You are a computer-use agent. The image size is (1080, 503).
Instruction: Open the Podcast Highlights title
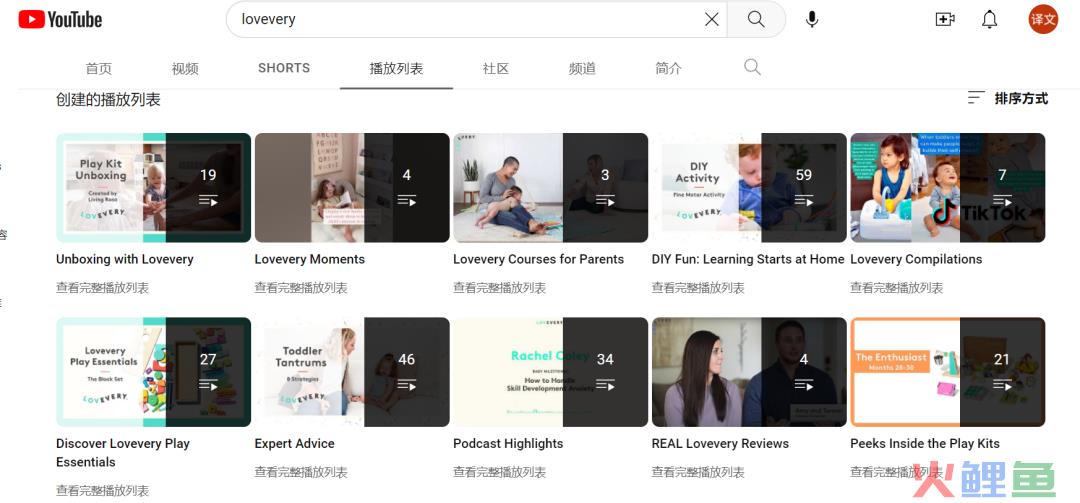(508, 444)
